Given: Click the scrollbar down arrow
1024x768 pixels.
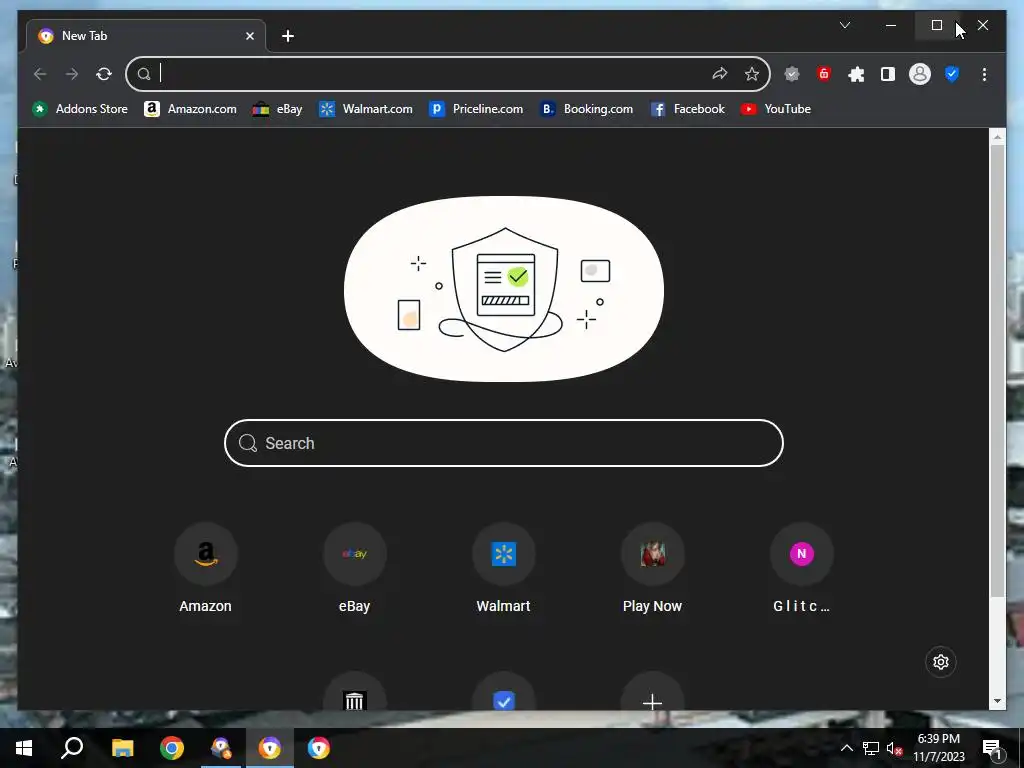Looking at the screenshot, I should pos(997,701).
